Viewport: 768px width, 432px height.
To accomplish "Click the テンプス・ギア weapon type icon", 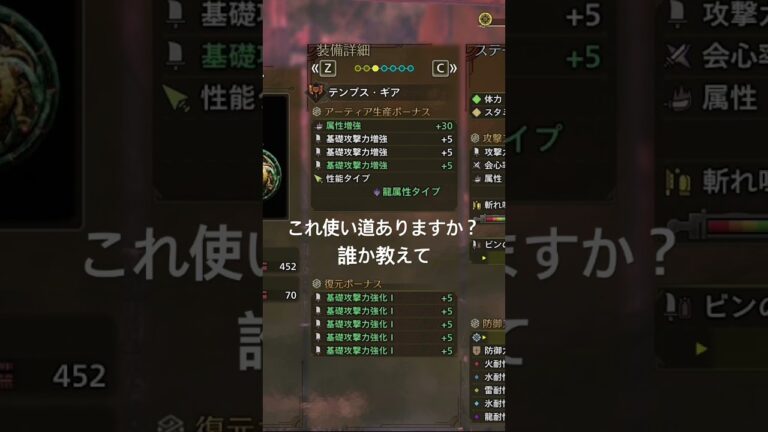I will (x=316, y=92).
